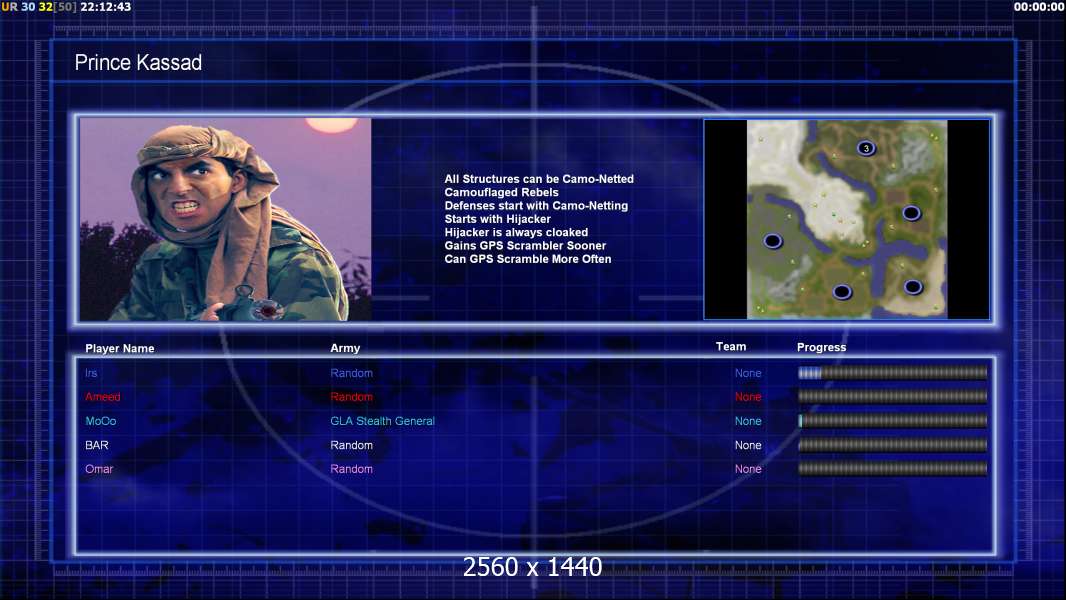
Task: Click the loading progress bar for Ameed
Action: click(x=892, y=396)
